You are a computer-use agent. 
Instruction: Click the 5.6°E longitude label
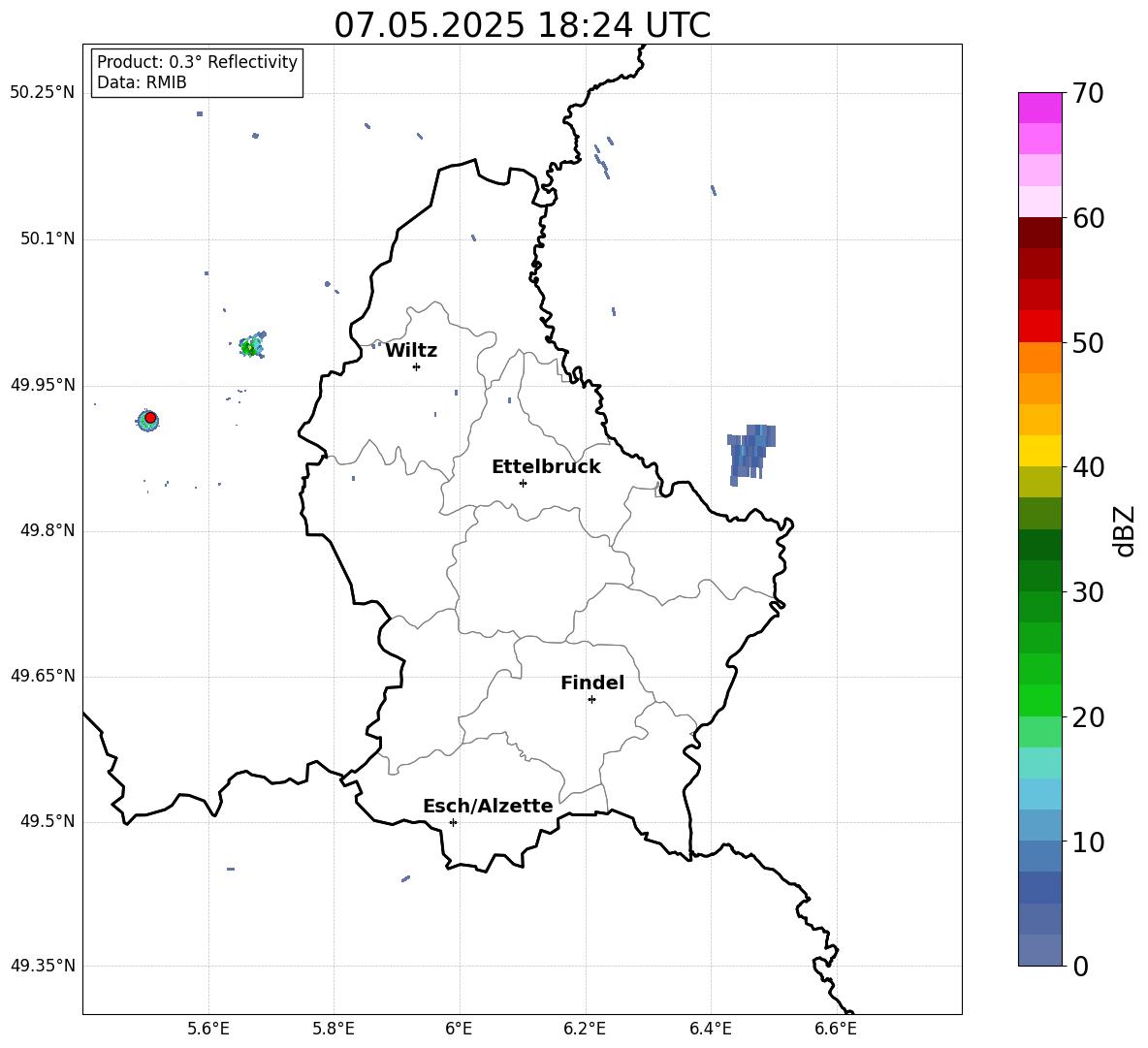208,1029
